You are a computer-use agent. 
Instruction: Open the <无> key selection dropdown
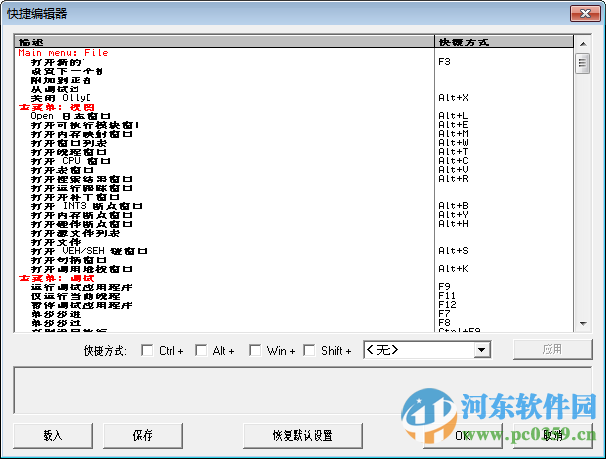pyautogui.click(x=481, y=350)
